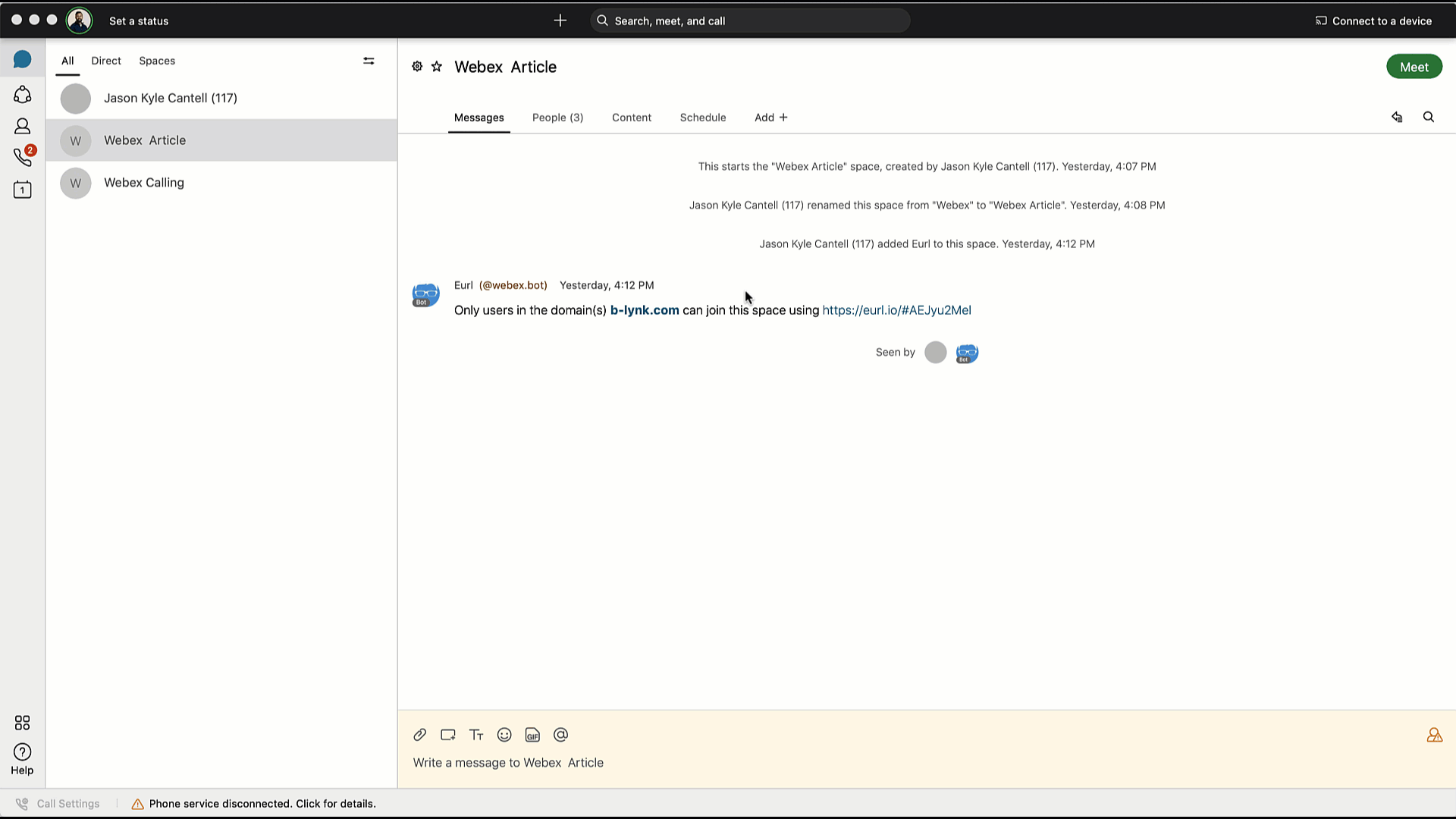Click the phone service warning triangle
Viewport: 1456px width, 819px height.
(x=138, y=804)
